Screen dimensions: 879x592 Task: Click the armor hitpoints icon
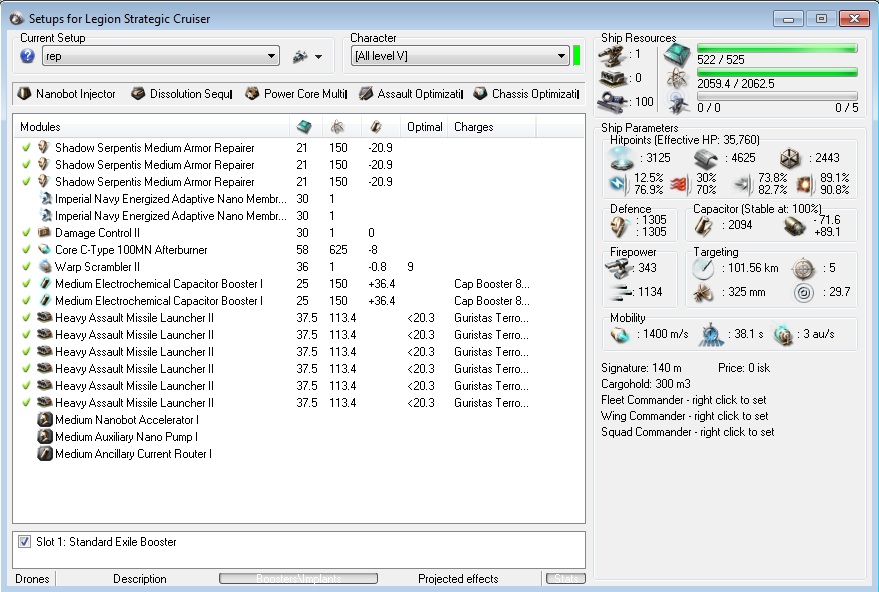[x=706, y=158]
